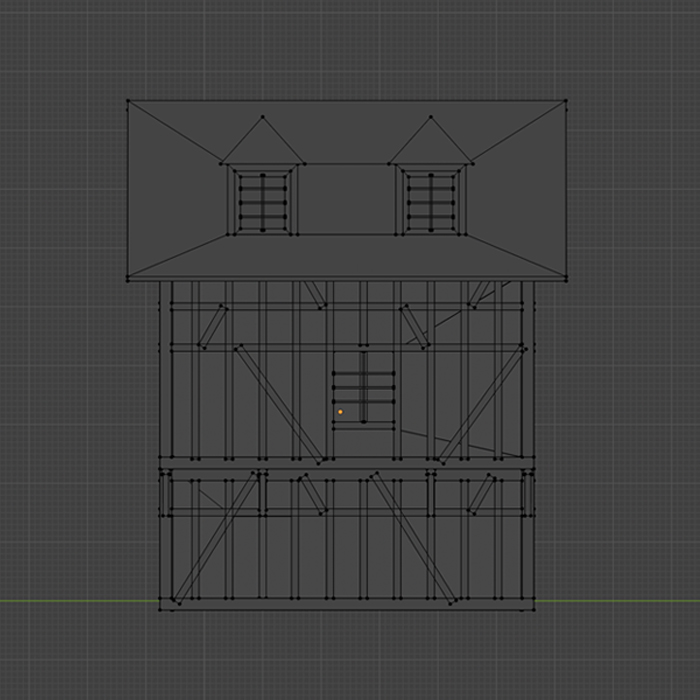The width and height of the screenshot is (700, 700).
Task: Click inside the left dormer window
Action: (264, 200)
